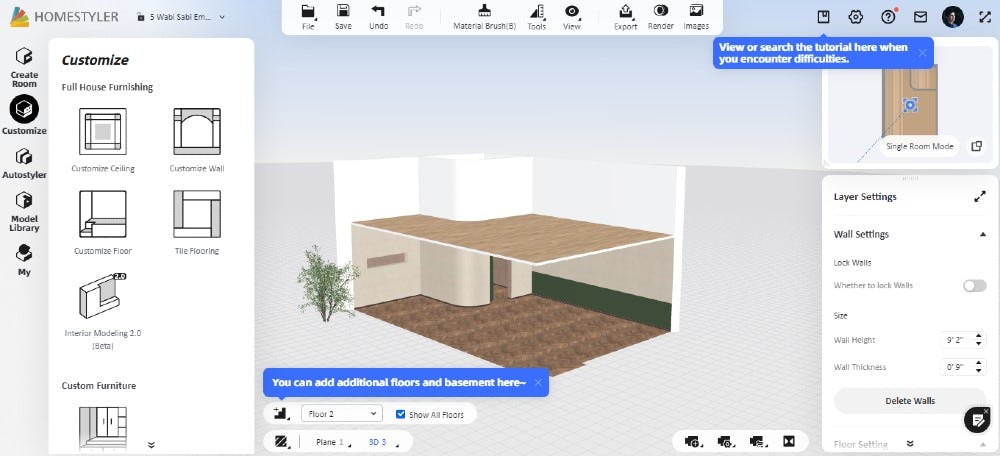Enable Single Room Mode
Image resolution: width=1000 pixels, height=456 pixels.
[920, 146]
